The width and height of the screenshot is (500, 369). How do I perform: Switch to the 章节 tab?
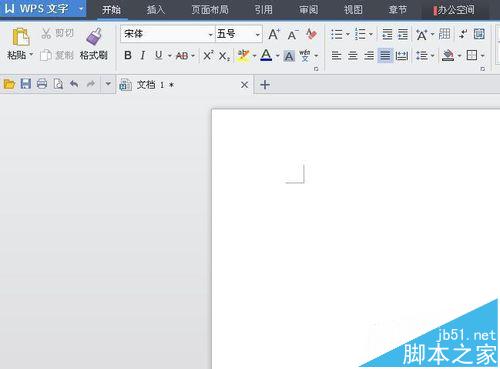[x=398, y=10]
